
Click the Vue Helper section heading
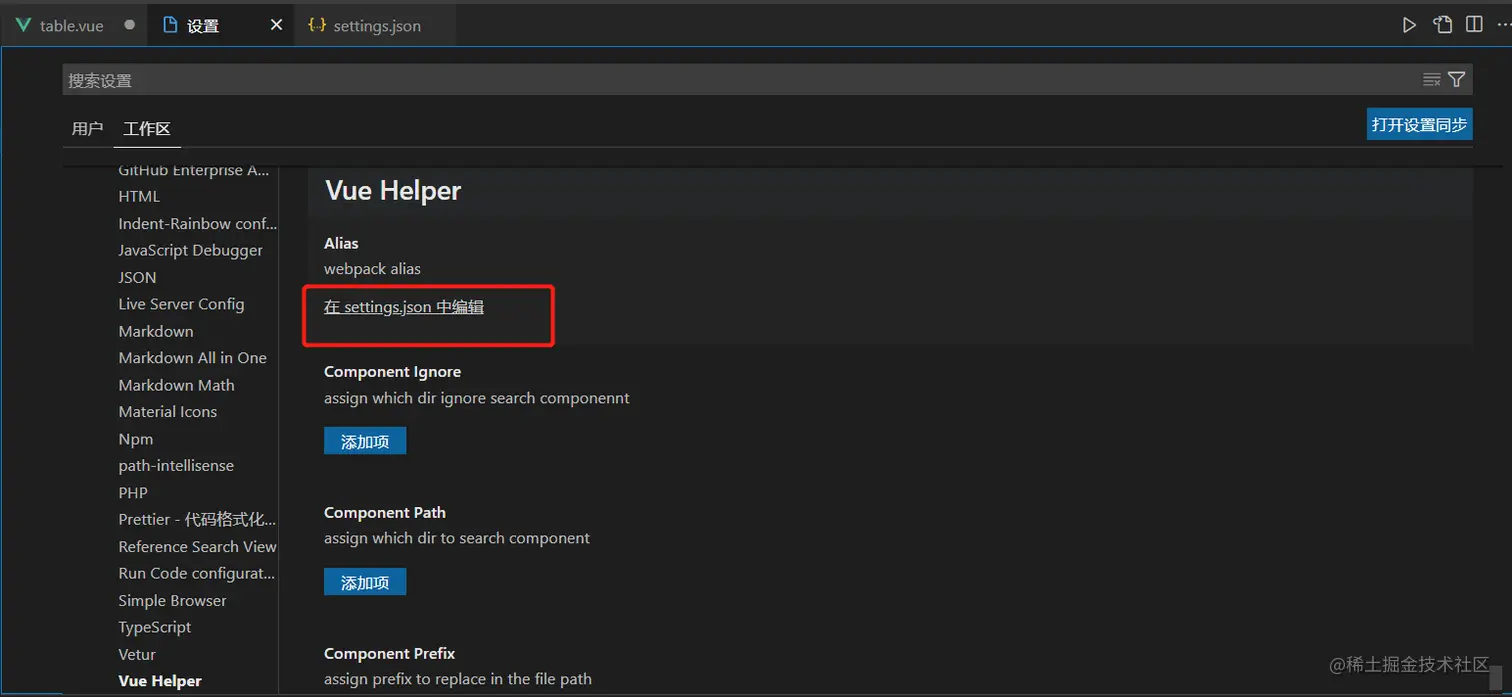pyautogui.click(x=393, y=190)
